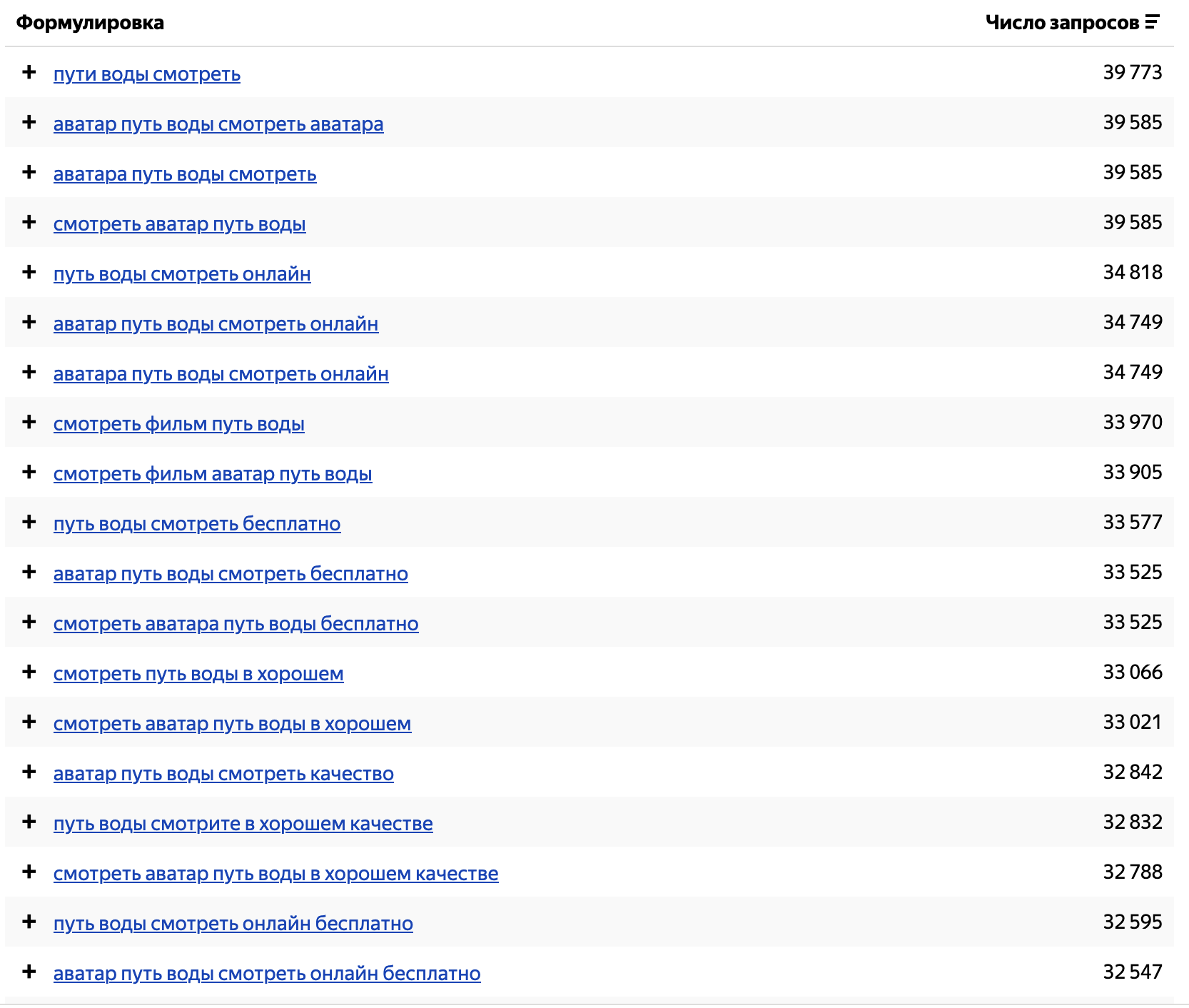This screenshot has height=1008, width=1189.
Task: Open link 'путь воды смотреть бесплатно'
Action: tap(197, 524)
